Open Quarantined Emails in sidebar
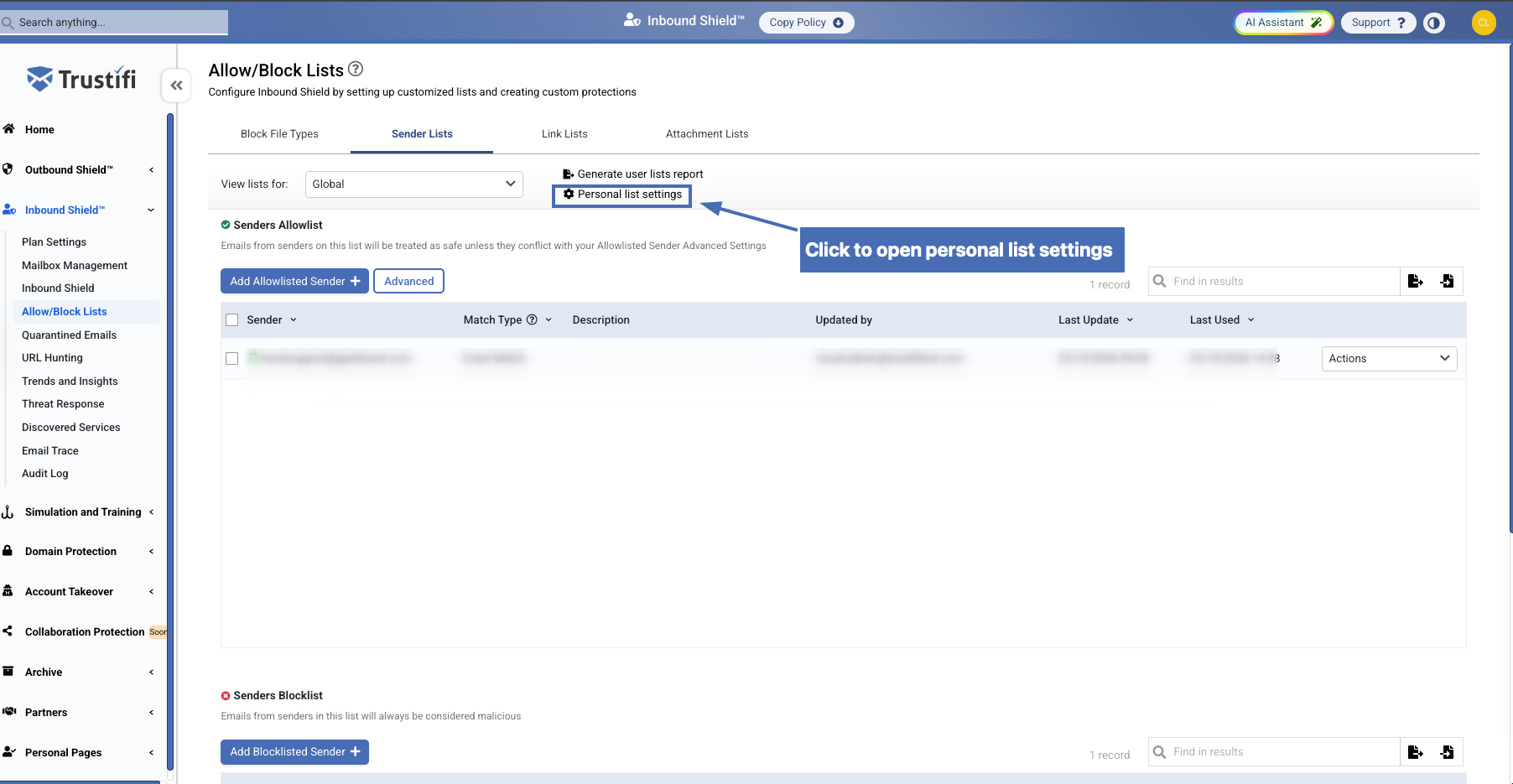Image resolution: width=1513 pixels, height=784 pixels. coord(69,335)
